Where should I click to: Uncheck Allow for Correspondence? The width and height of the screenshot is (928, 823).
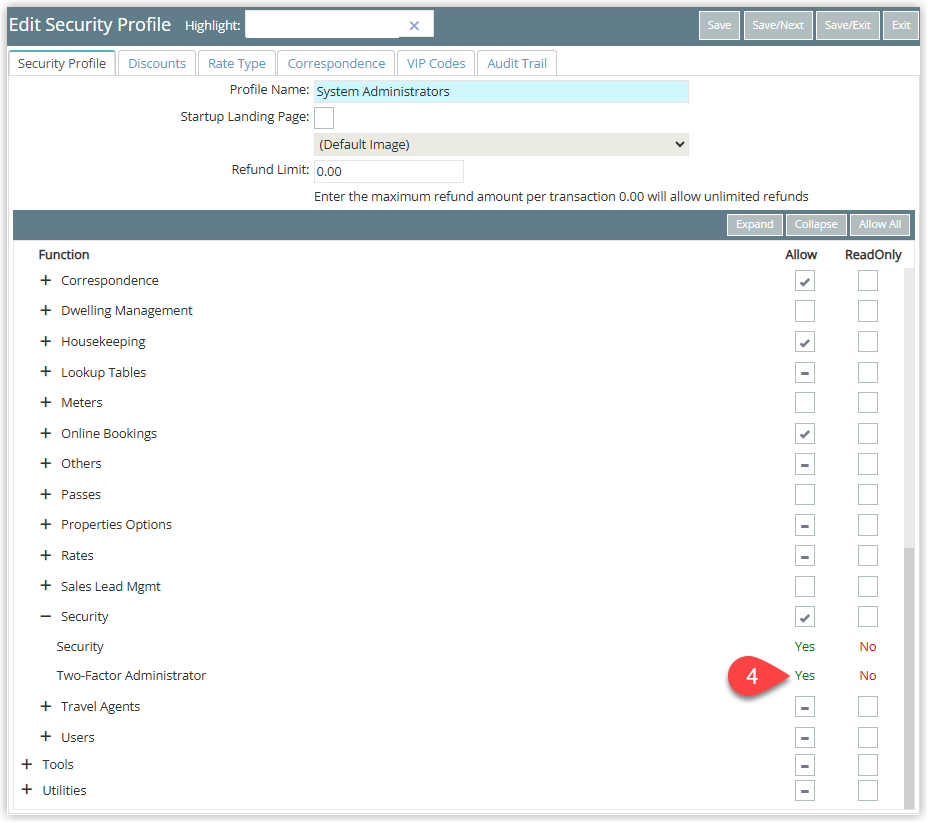(805, 281)
